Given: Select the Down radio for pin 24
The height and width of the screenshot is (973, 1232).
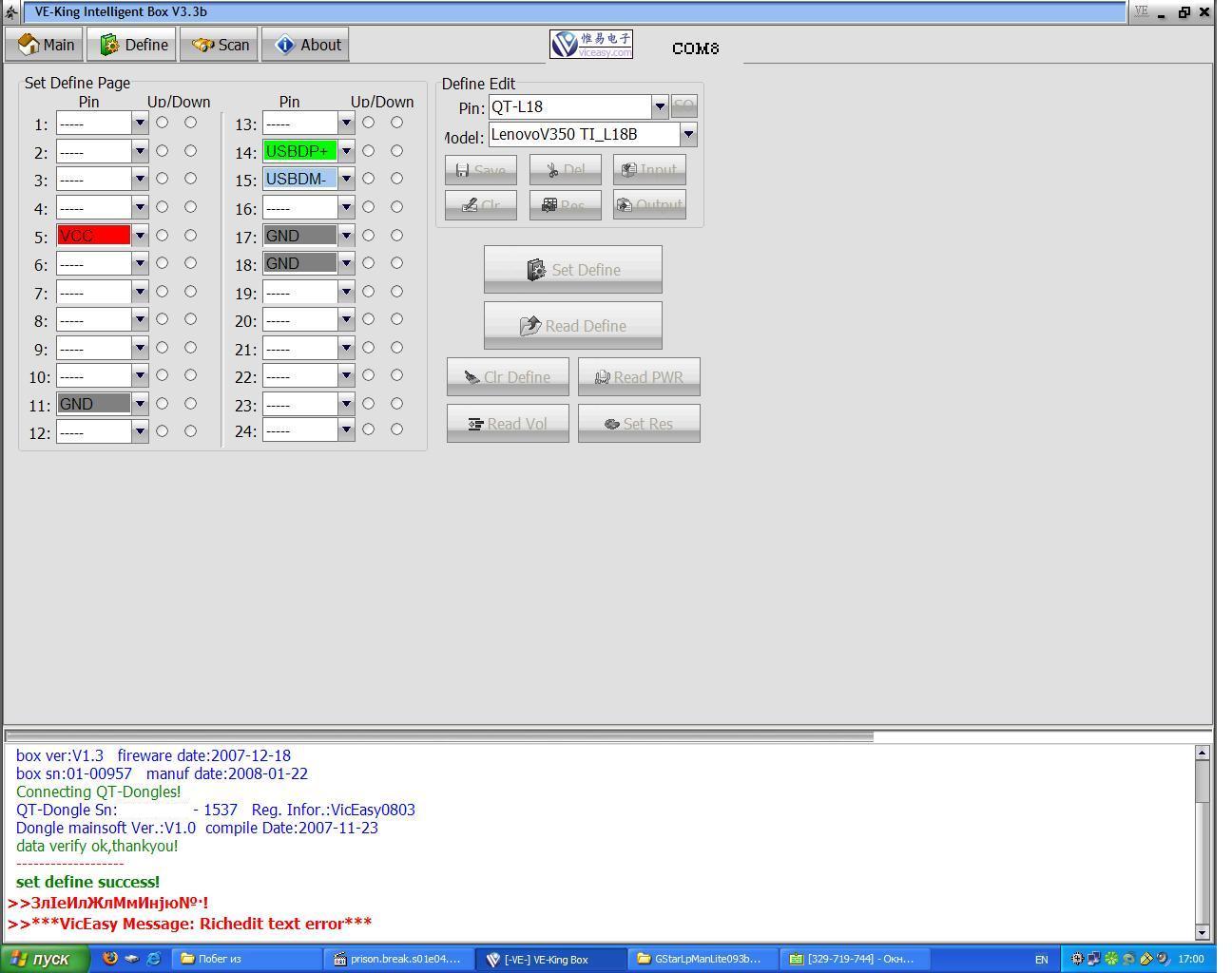Looking at the screenshot, I should 397,429.
